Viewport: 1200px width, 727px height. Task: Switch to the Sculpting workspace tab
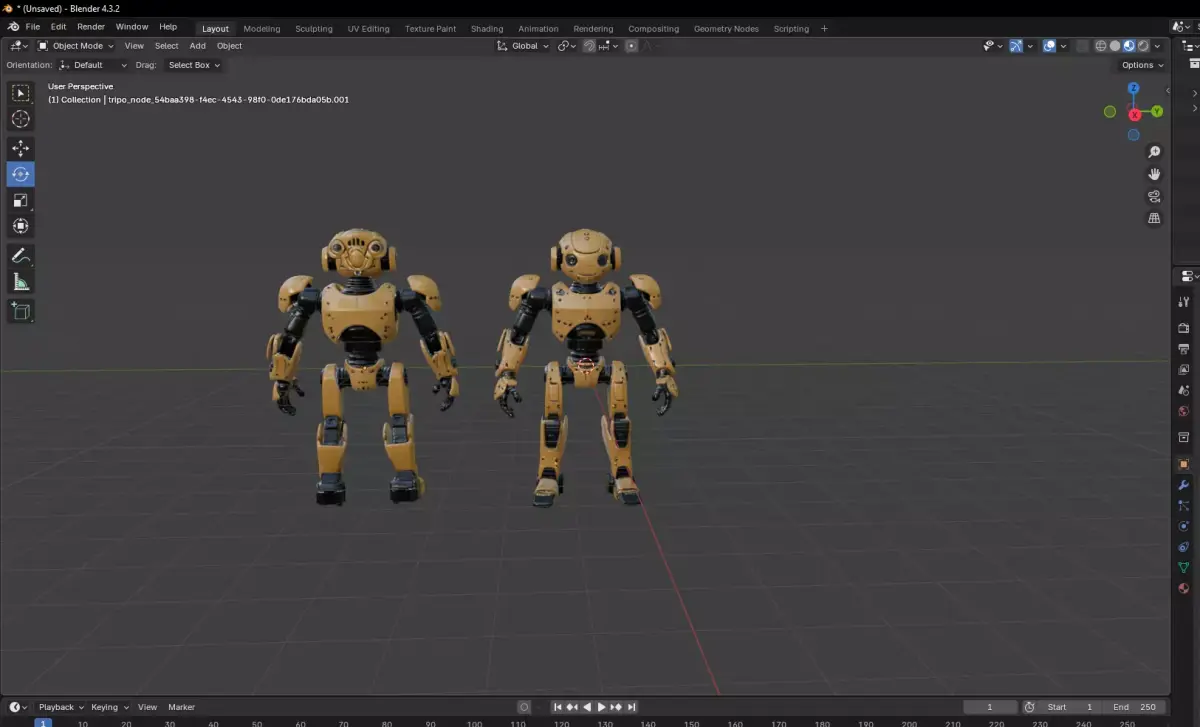(314, 29)
